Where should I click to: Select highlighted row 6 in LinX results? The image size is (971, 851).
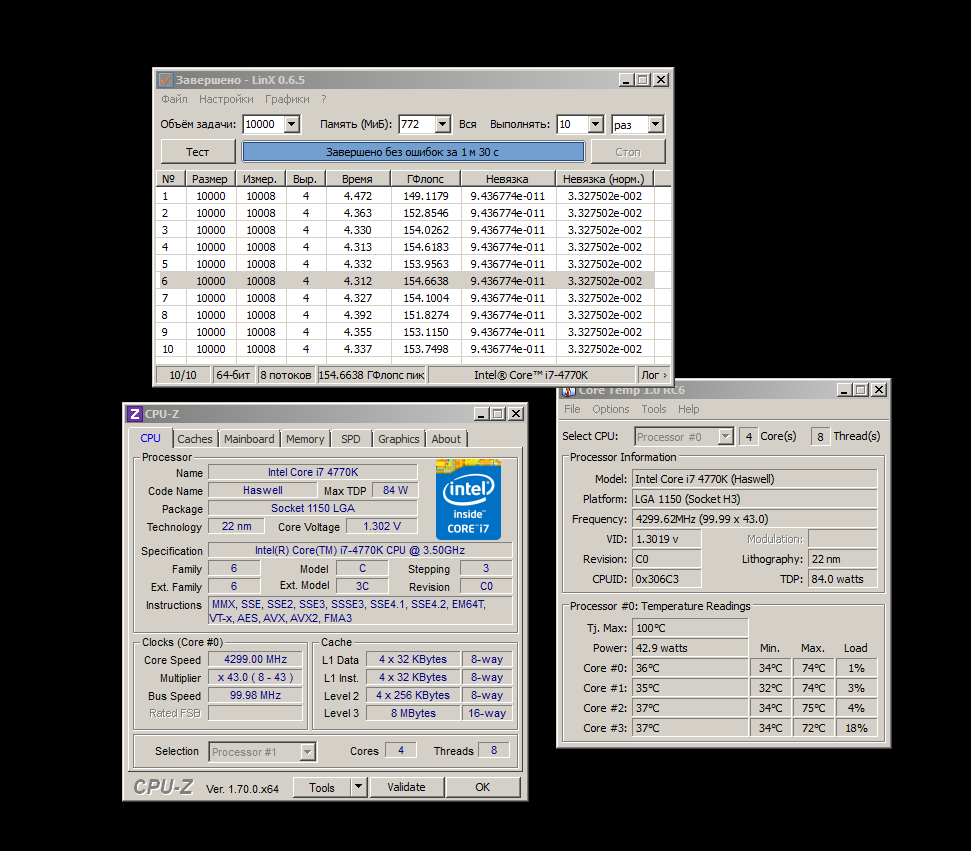point(406,281)
